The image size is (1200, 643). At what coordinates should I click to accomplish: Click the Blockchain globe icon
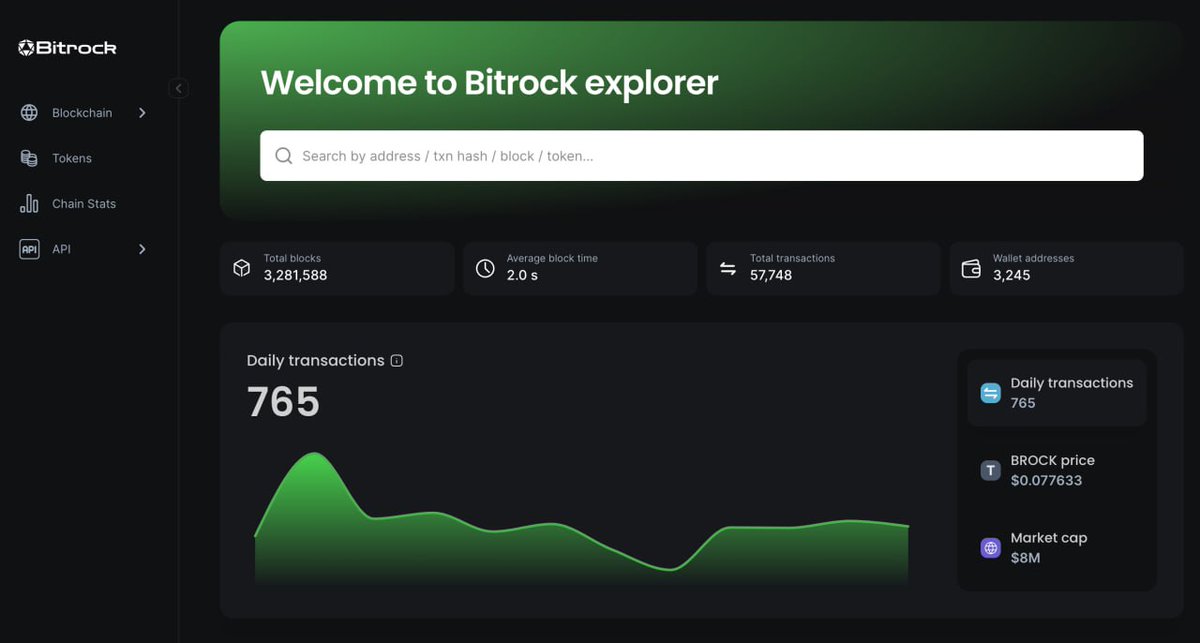click(x=29, y=113)
